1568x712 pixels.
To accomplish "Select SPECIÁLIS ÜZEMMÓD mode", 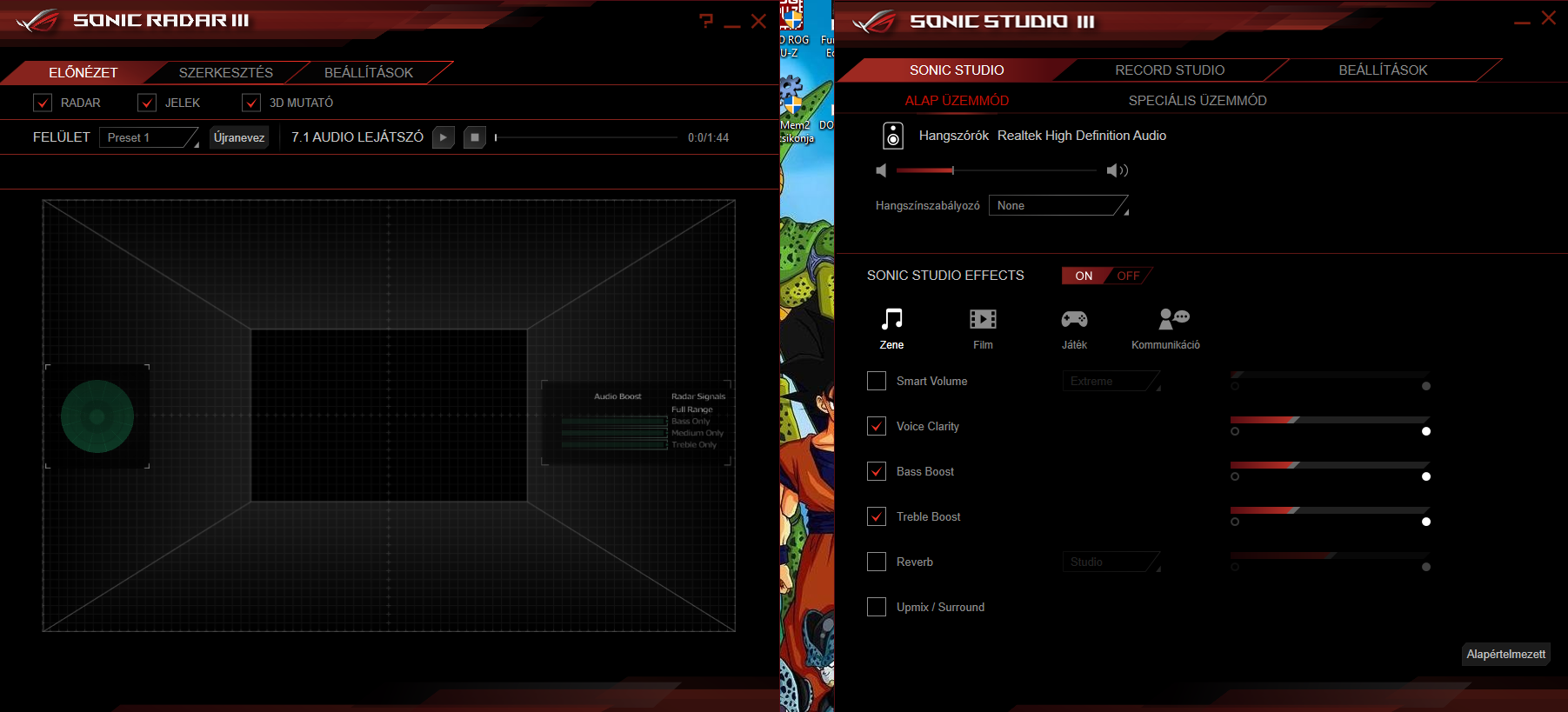I will [x=1198, y=101].
